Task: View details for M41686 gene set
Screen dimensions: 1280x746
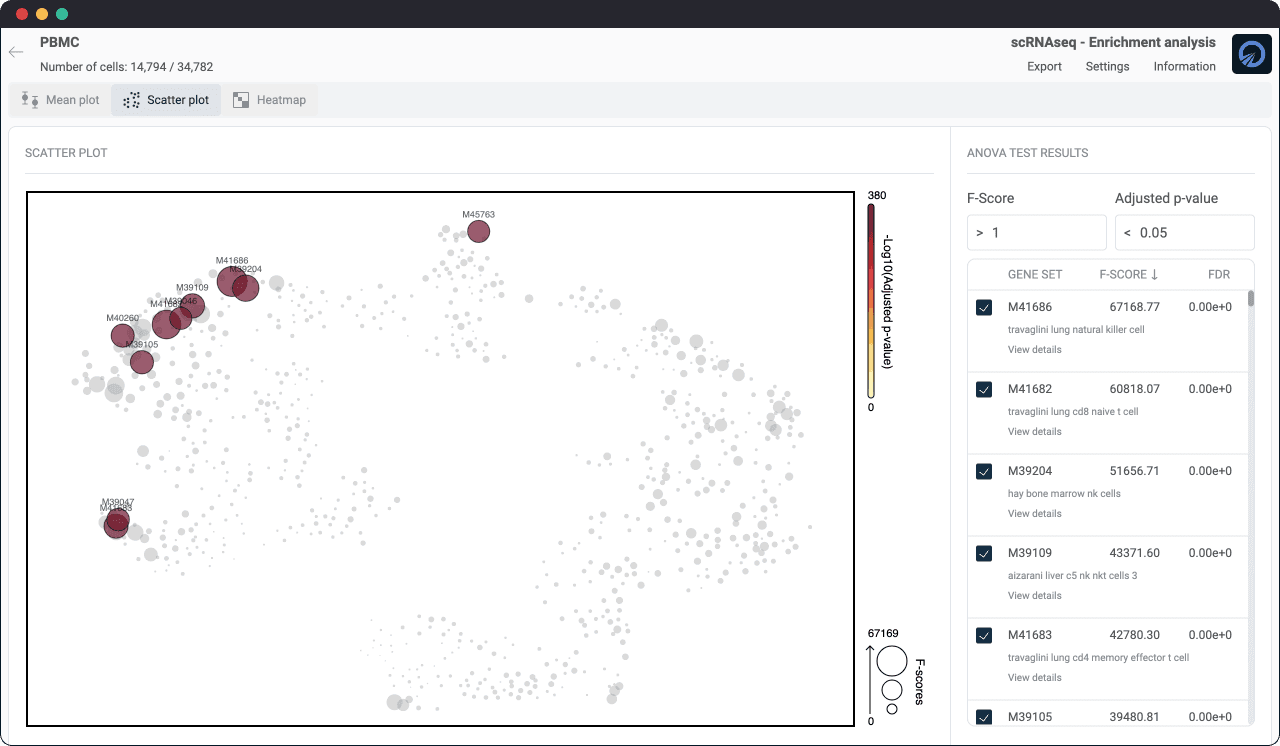Action: click(x=1034, y=350)
